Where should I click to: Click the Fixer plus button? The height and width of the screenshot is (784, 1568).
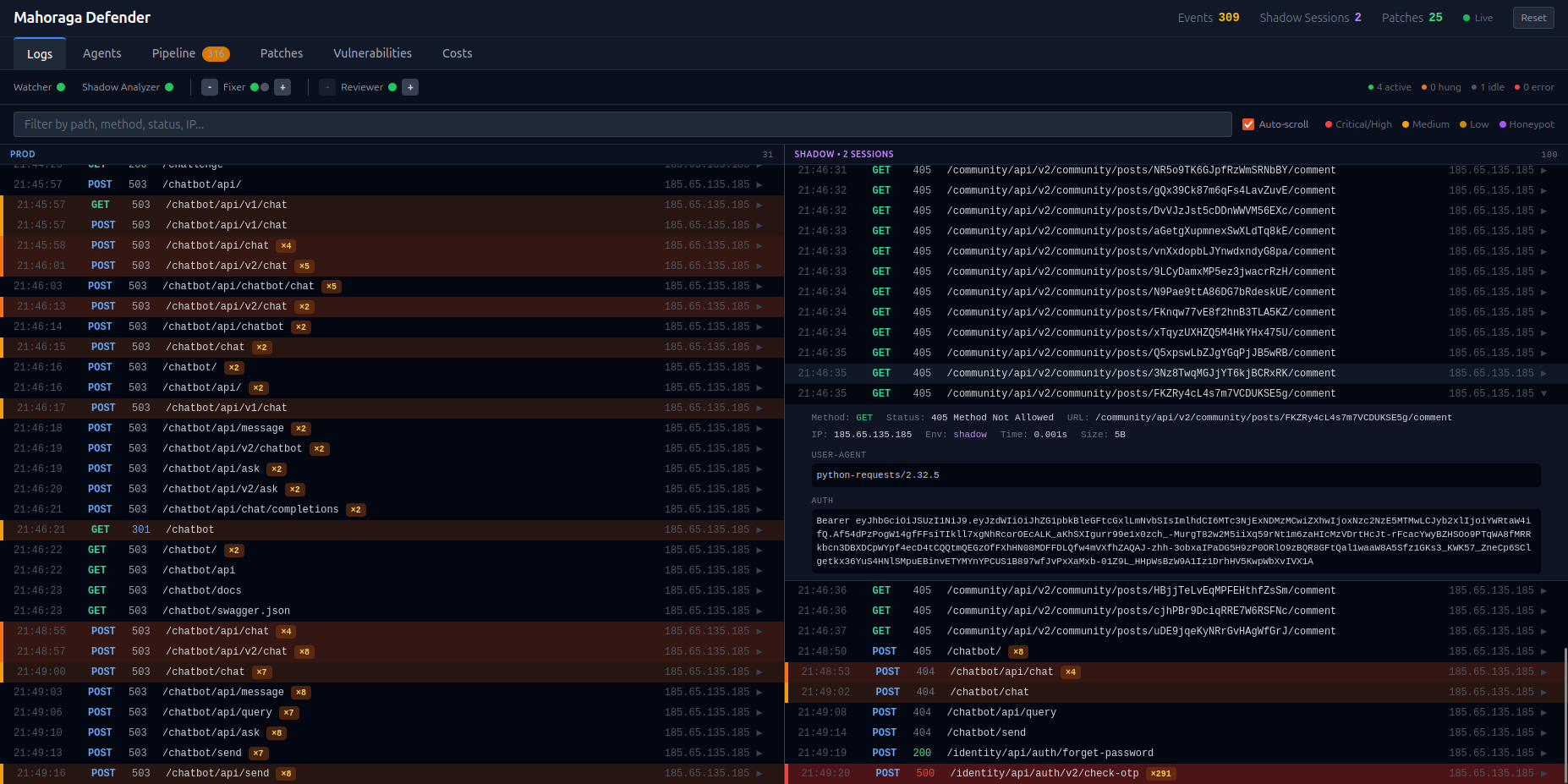[x=282, y=87]
